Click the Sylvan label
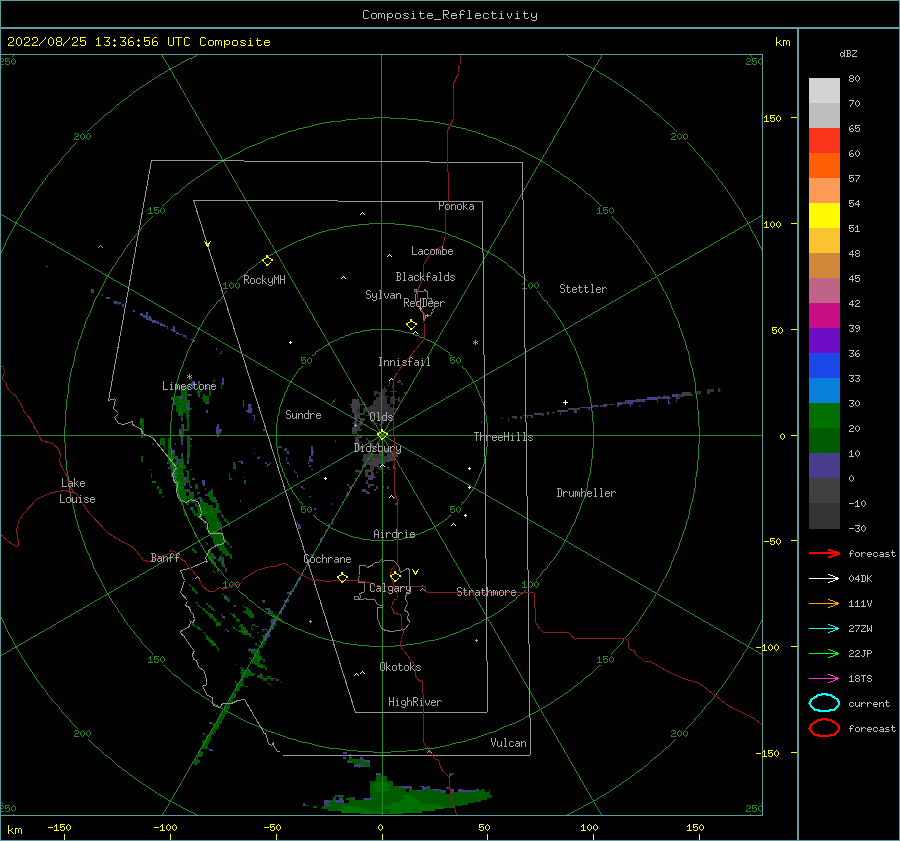900x841 pixels. [x=383, y=295]
